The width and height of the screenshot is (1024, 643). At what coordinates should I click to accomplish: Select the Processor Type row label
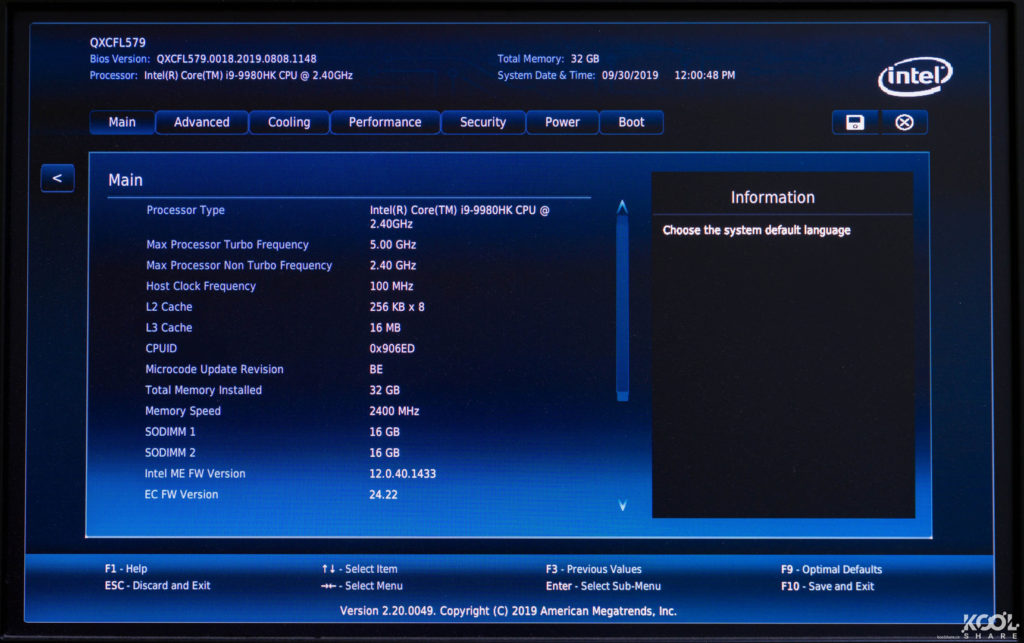click(185, 210)
